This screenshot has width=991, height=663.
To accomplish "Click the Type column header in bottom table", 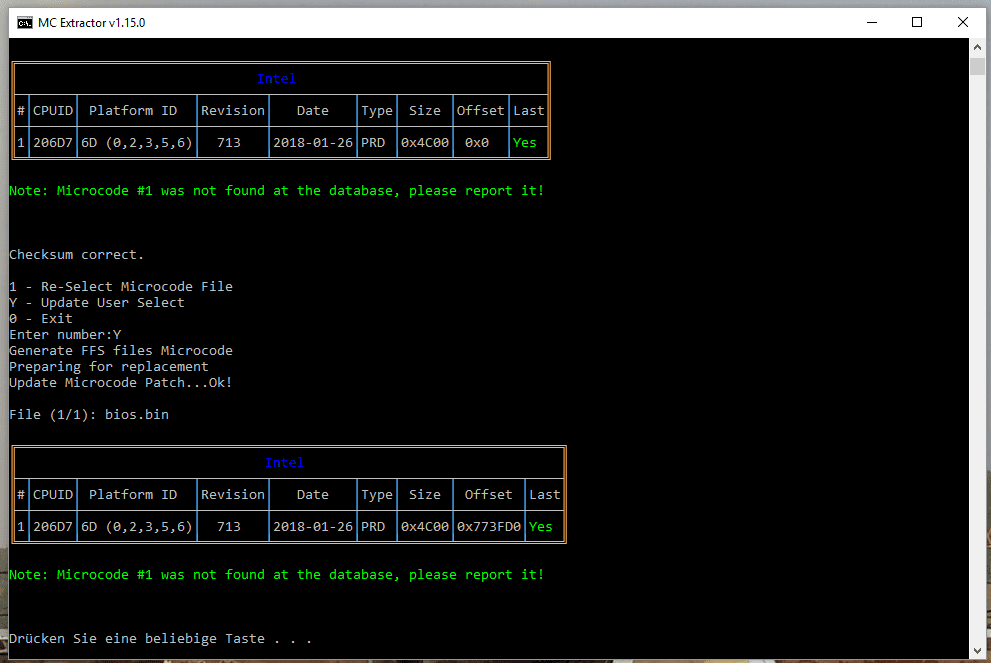I will pyautogui.click(x=377, y=495).
